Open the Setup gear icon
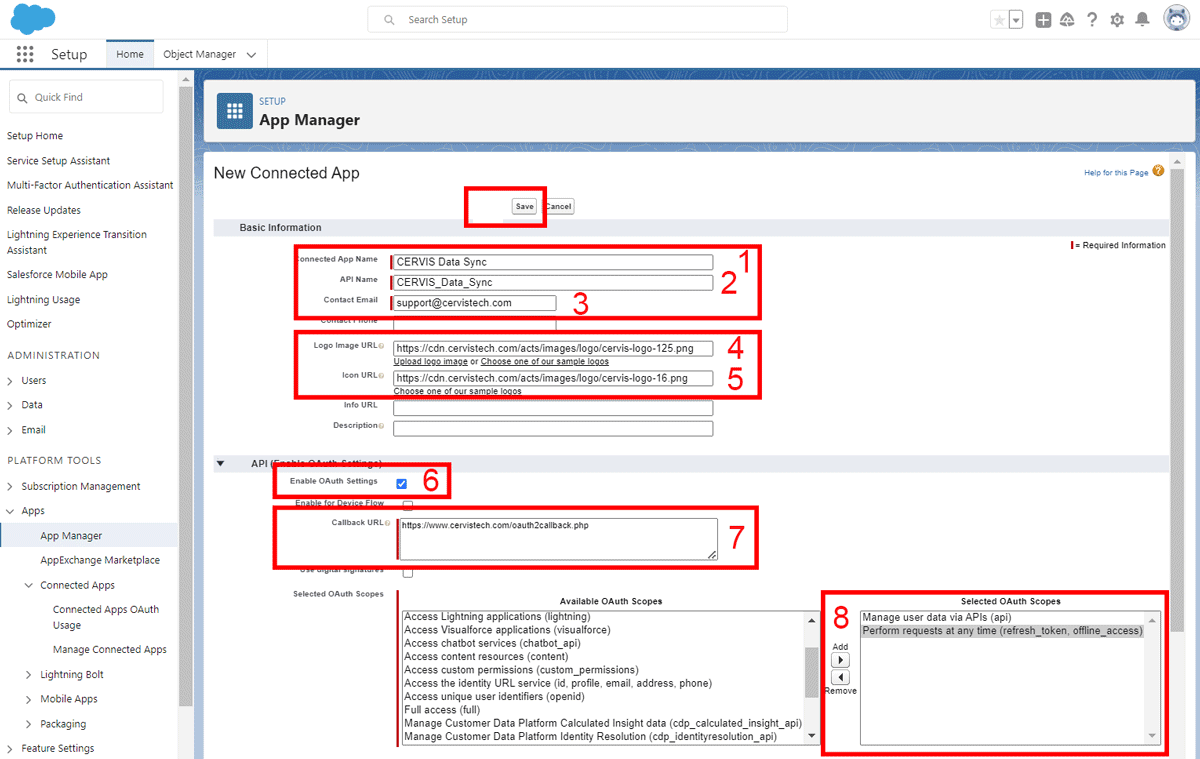The height and width of the screenshot is (759, 1200). (1117, 20)
